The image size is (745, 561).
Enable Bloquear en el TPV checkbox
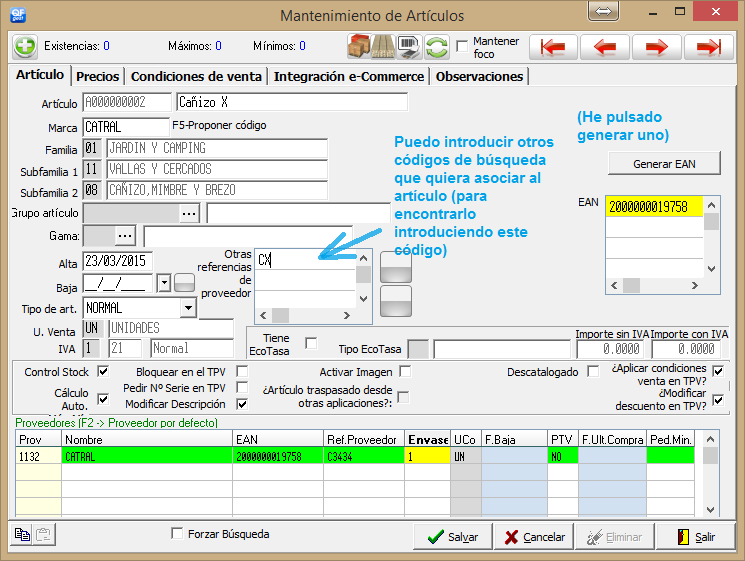[242, 371]
